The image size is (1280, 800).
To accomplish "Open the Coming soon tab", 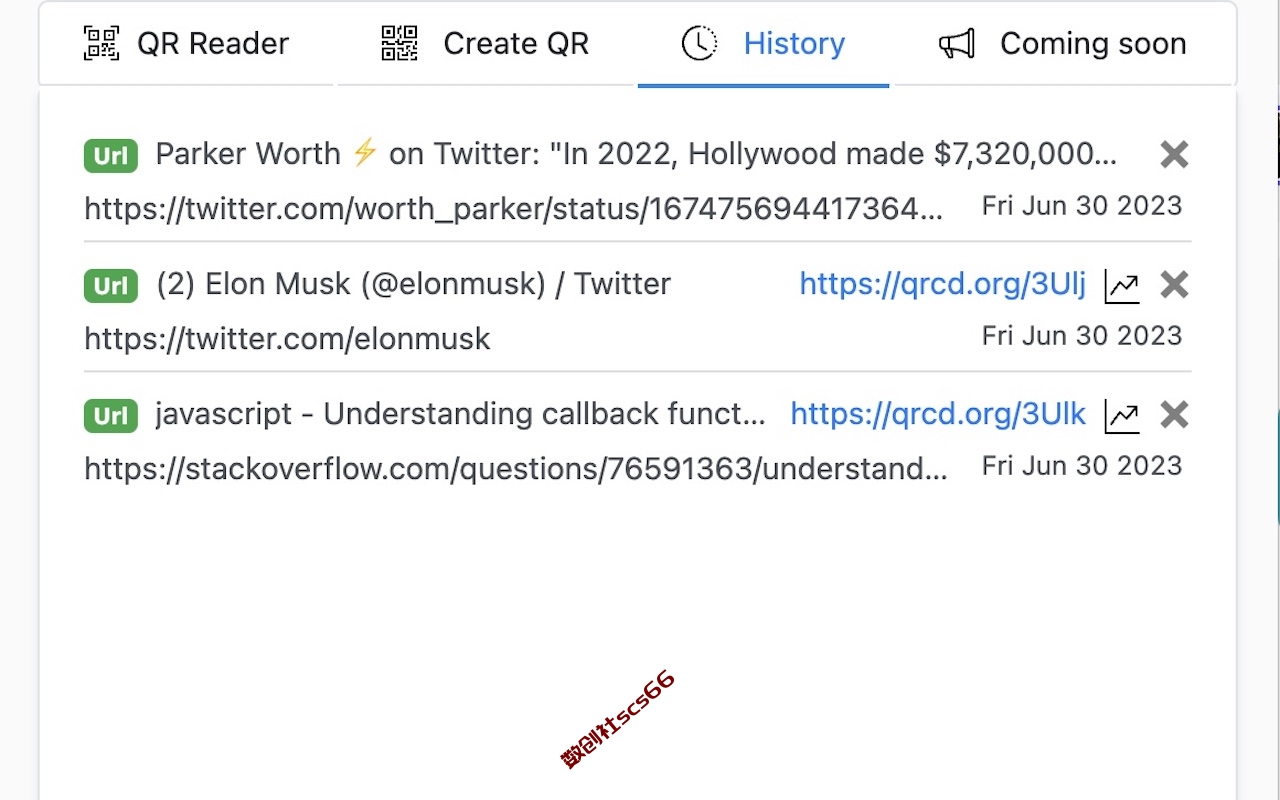I will click(x=1062, y=44).
